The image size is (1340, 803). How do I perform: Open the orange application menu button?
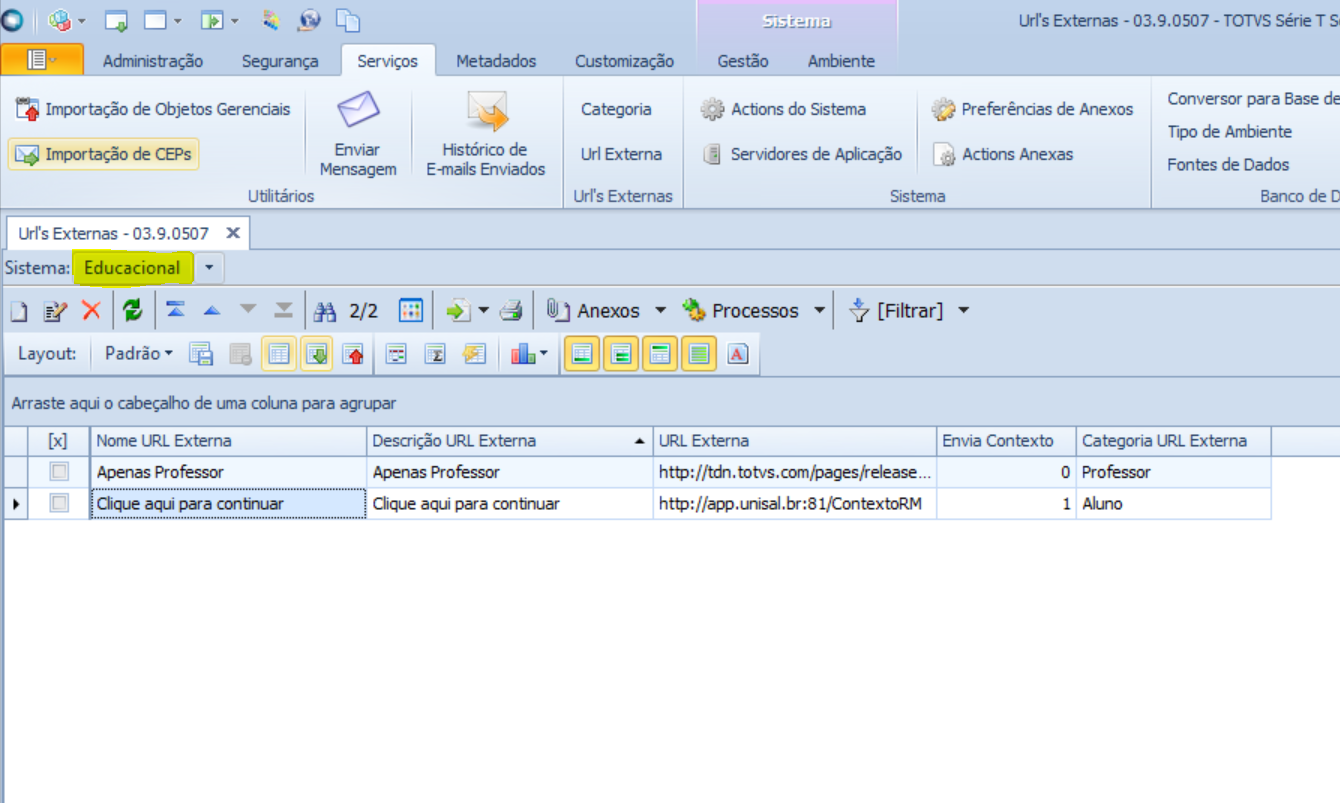(42, 60)
